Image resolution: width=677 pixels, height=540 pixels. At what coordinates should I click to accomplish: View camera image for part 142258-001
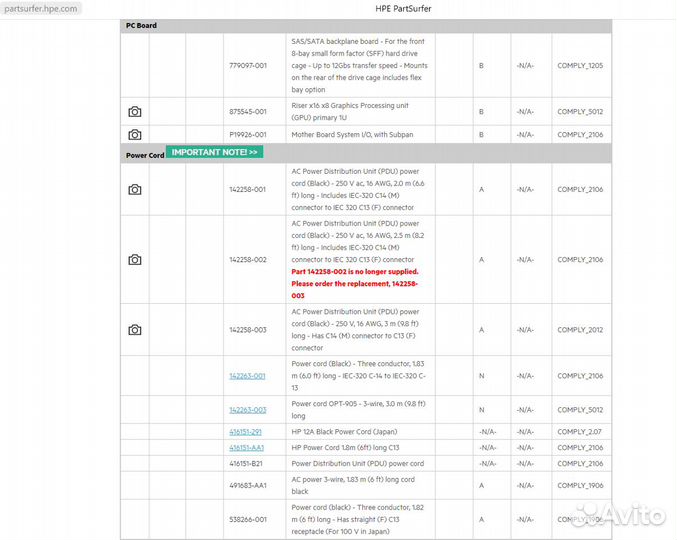tap(135, 189)
